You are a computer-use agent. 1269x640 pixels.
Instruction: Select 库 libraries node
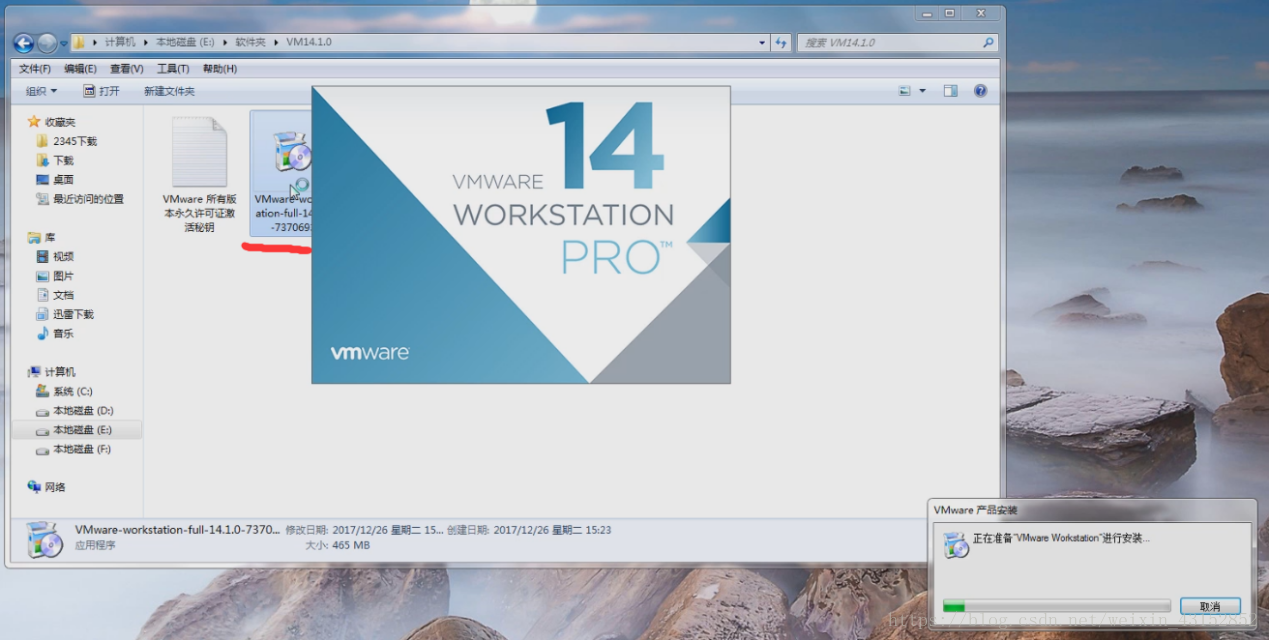pyautogui.click(x=42, y=238)
